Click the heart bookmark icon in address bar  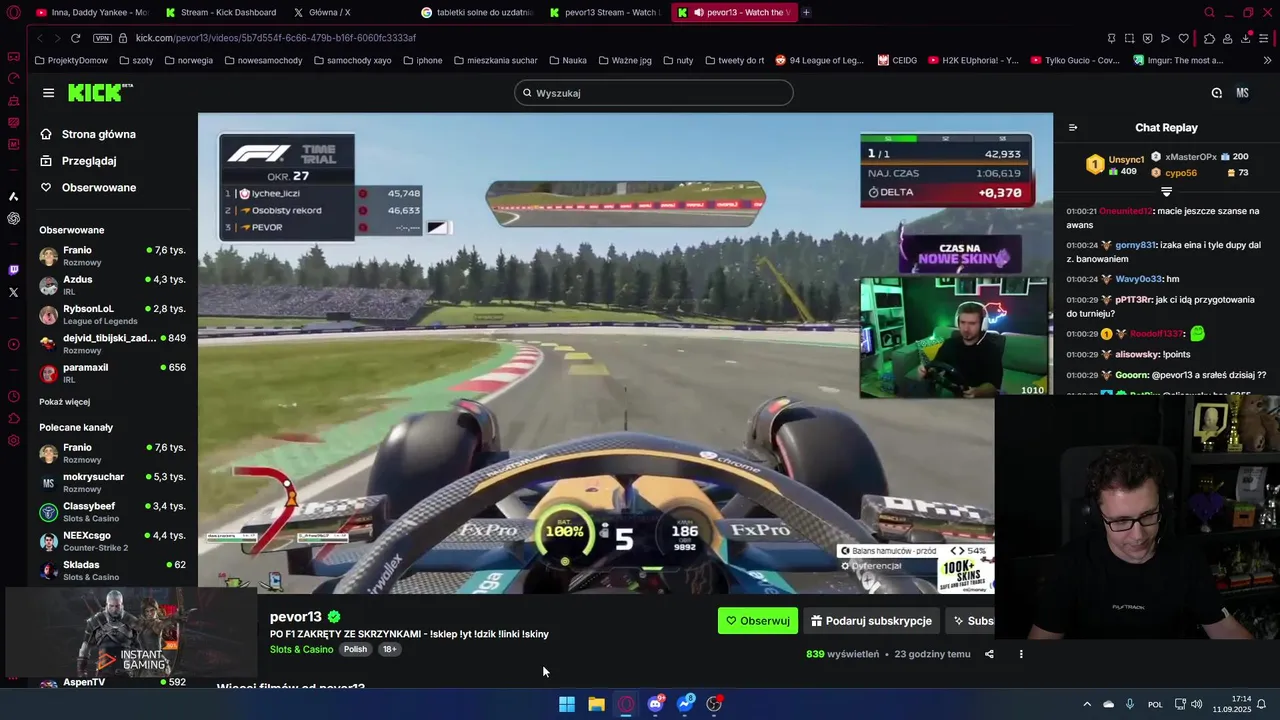(1184, 38)
